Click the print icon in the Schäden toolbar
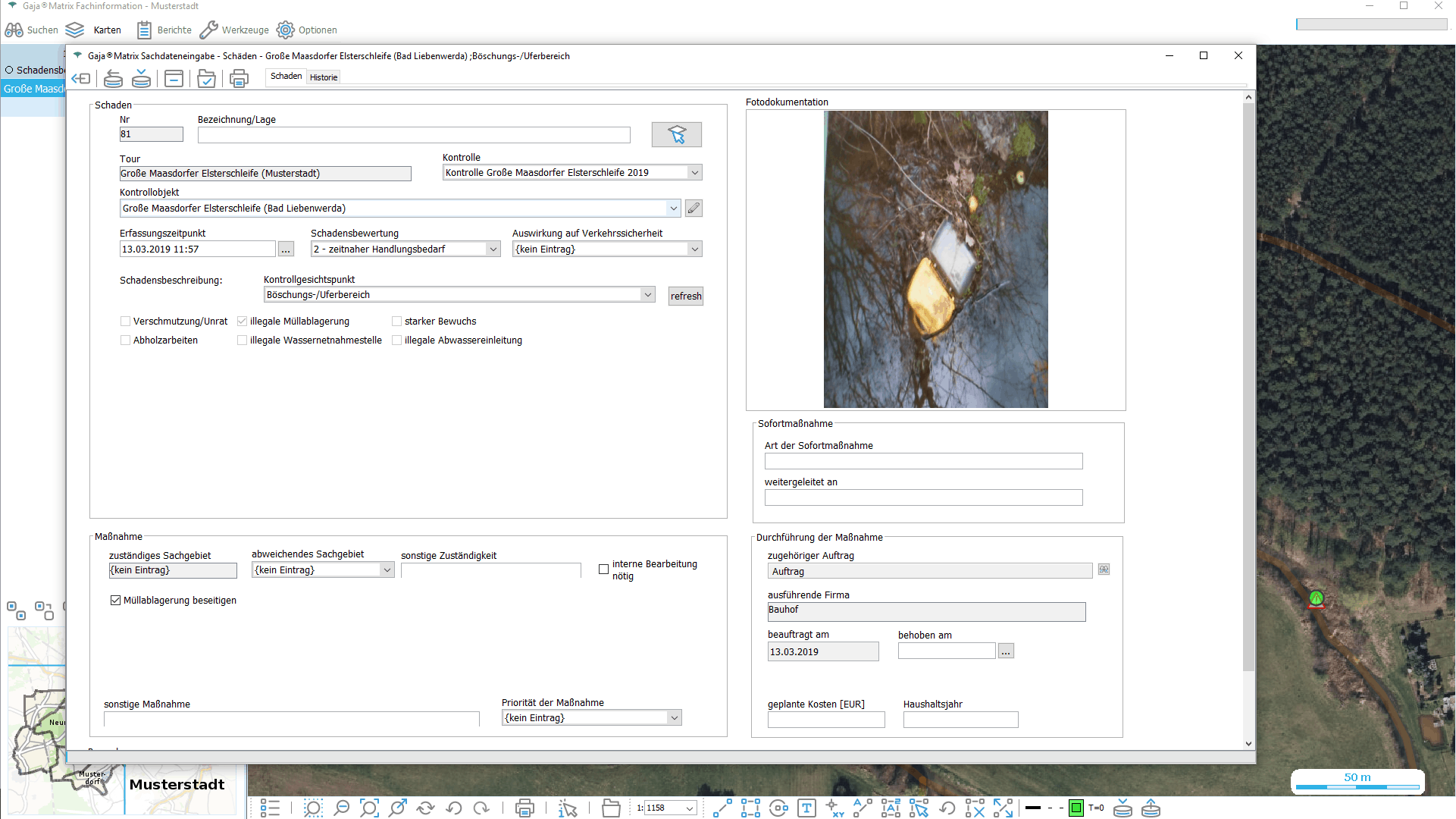The height and width of the screenshot is (819, 1456). 239,78
